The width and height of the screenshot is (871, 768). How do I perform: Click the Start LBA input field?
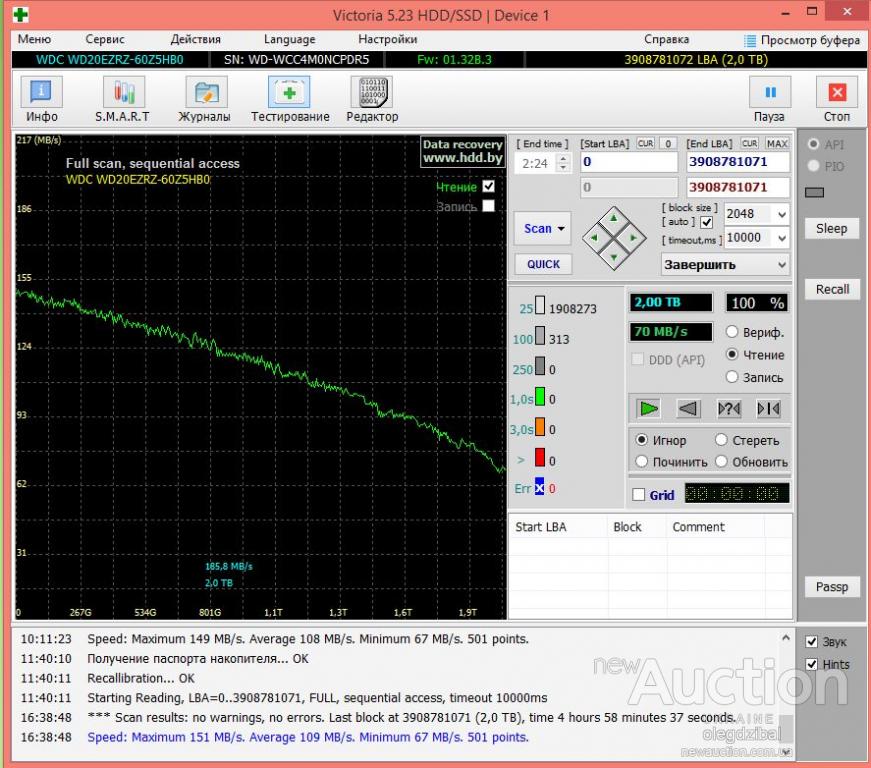pos(629,162)
